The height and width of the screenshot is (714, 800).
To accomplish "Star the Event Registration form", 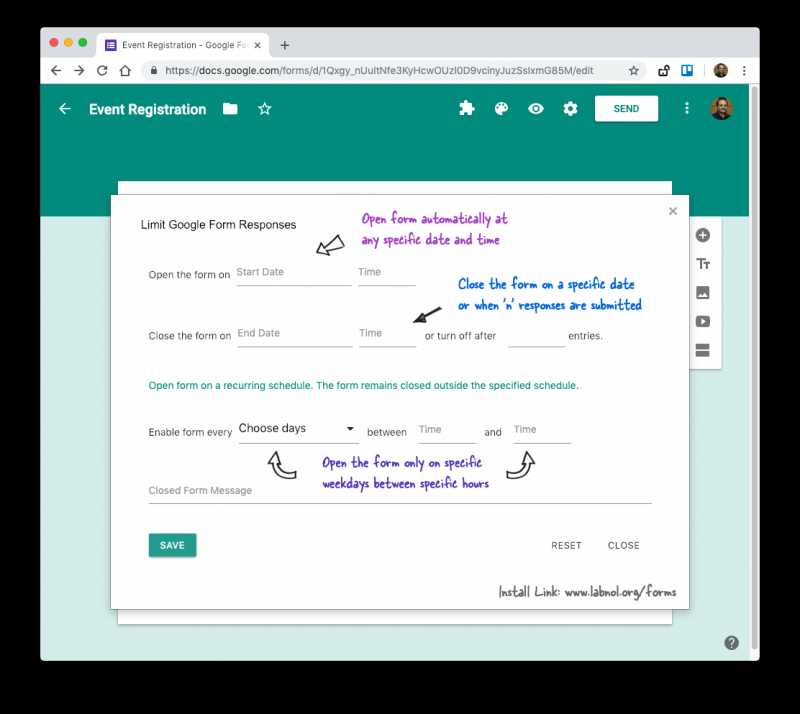I will pyautogui.click(x=264, y=108).
